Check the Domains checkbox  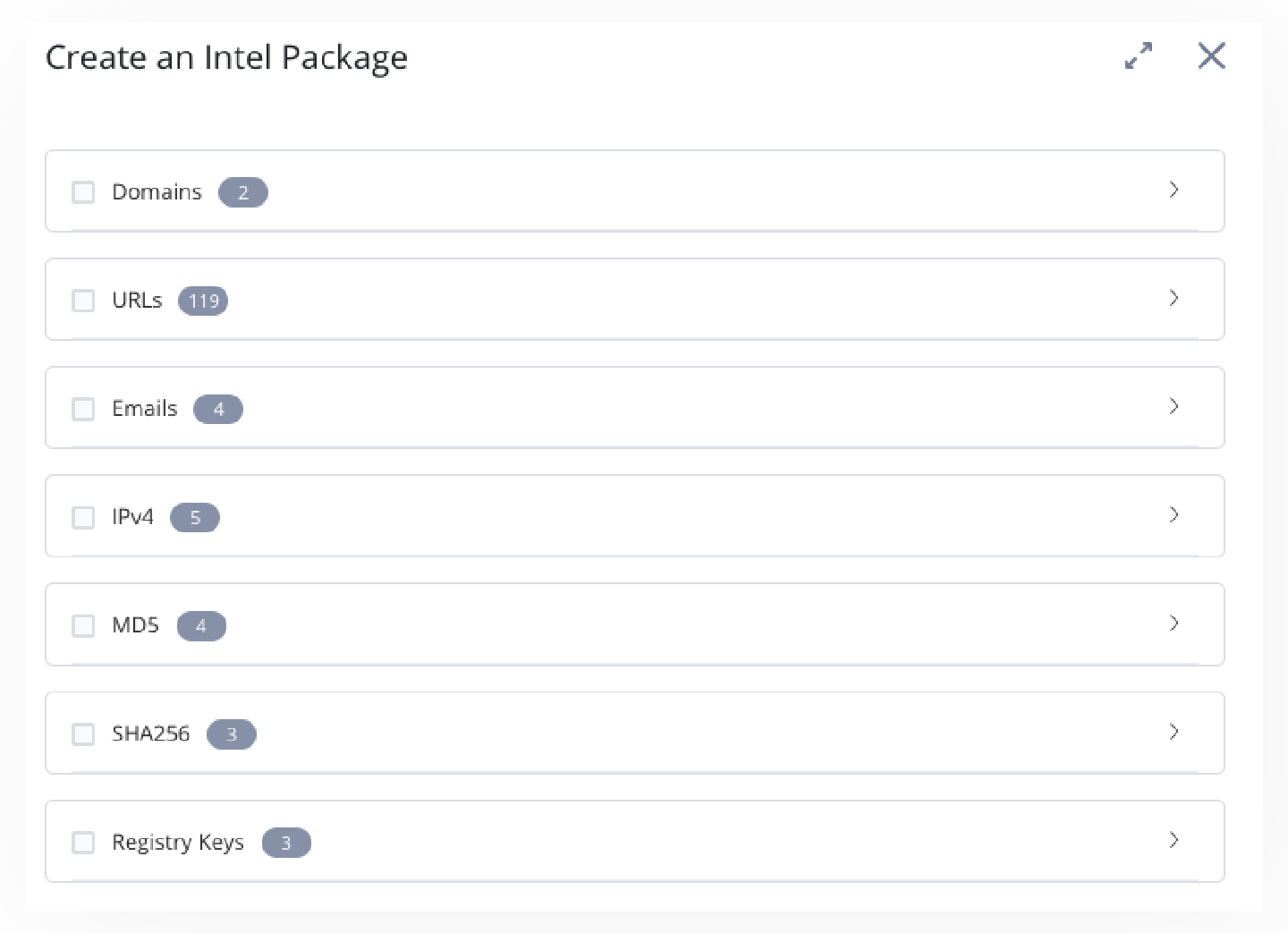(x=83, y=192)
